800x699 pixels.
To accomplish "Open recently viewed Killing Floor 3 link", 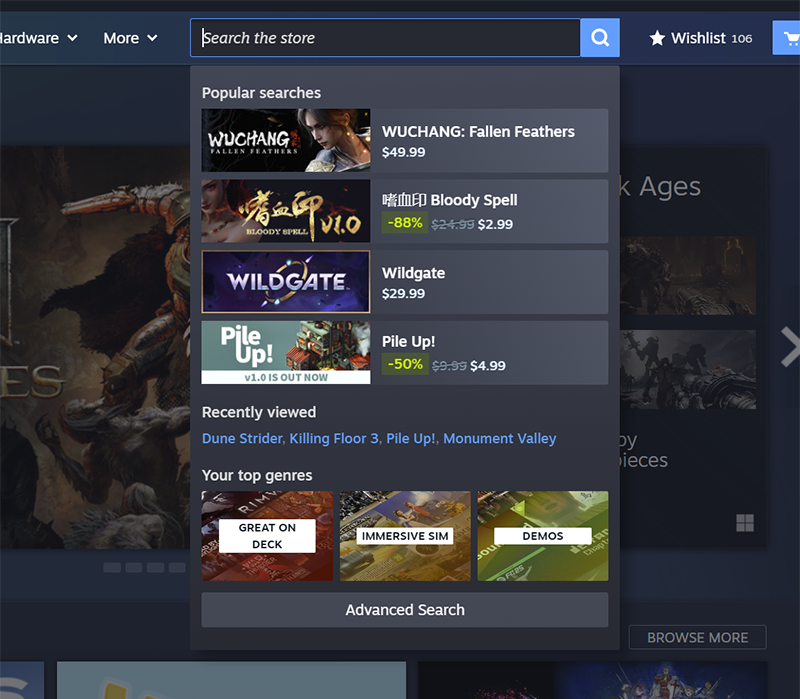I will [x=334, y=439].
